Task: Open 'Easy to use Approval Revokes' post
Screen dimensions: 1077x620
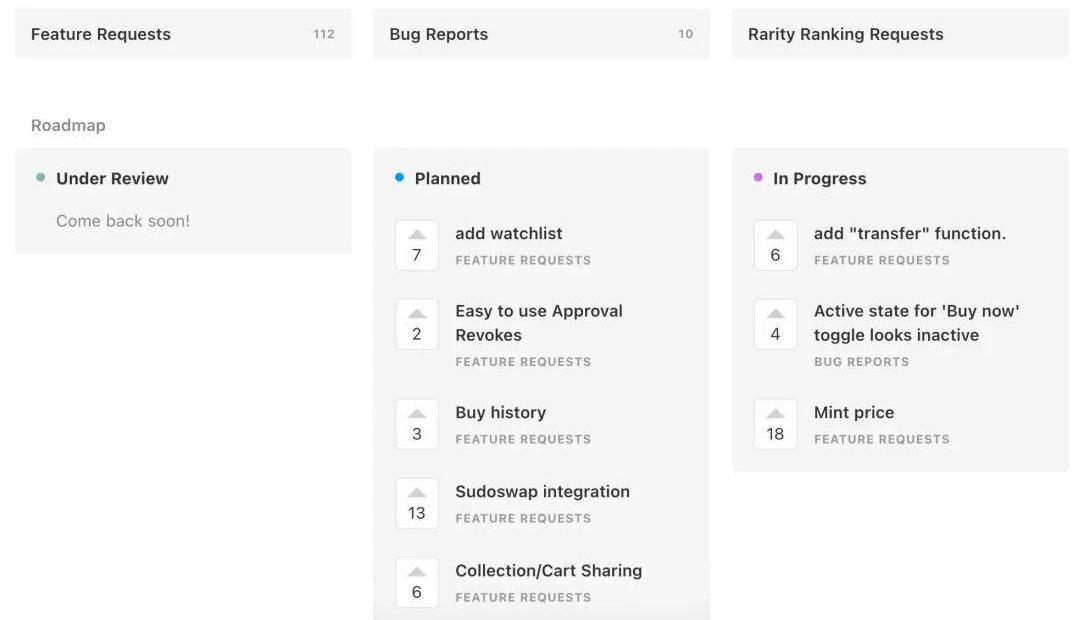Action: click(x=538, y=323)
